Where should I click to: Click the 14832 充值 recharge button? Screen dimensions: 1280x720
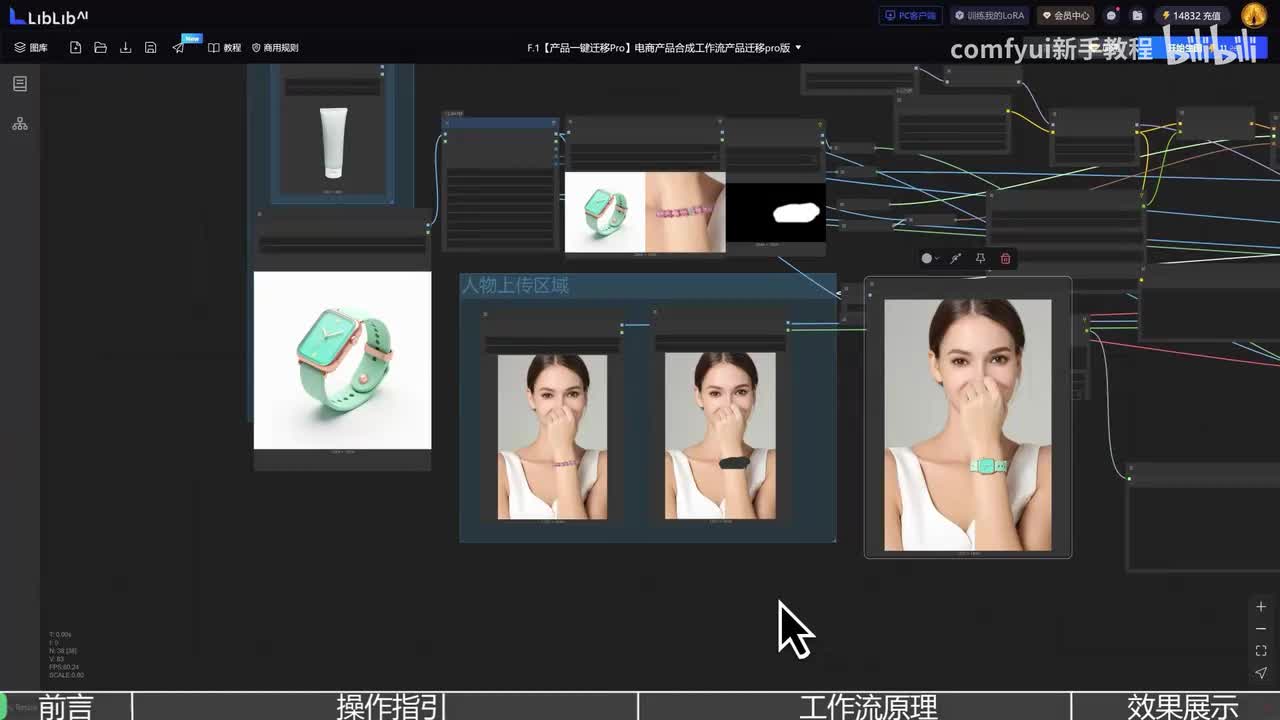click(x=1191, y=16)
